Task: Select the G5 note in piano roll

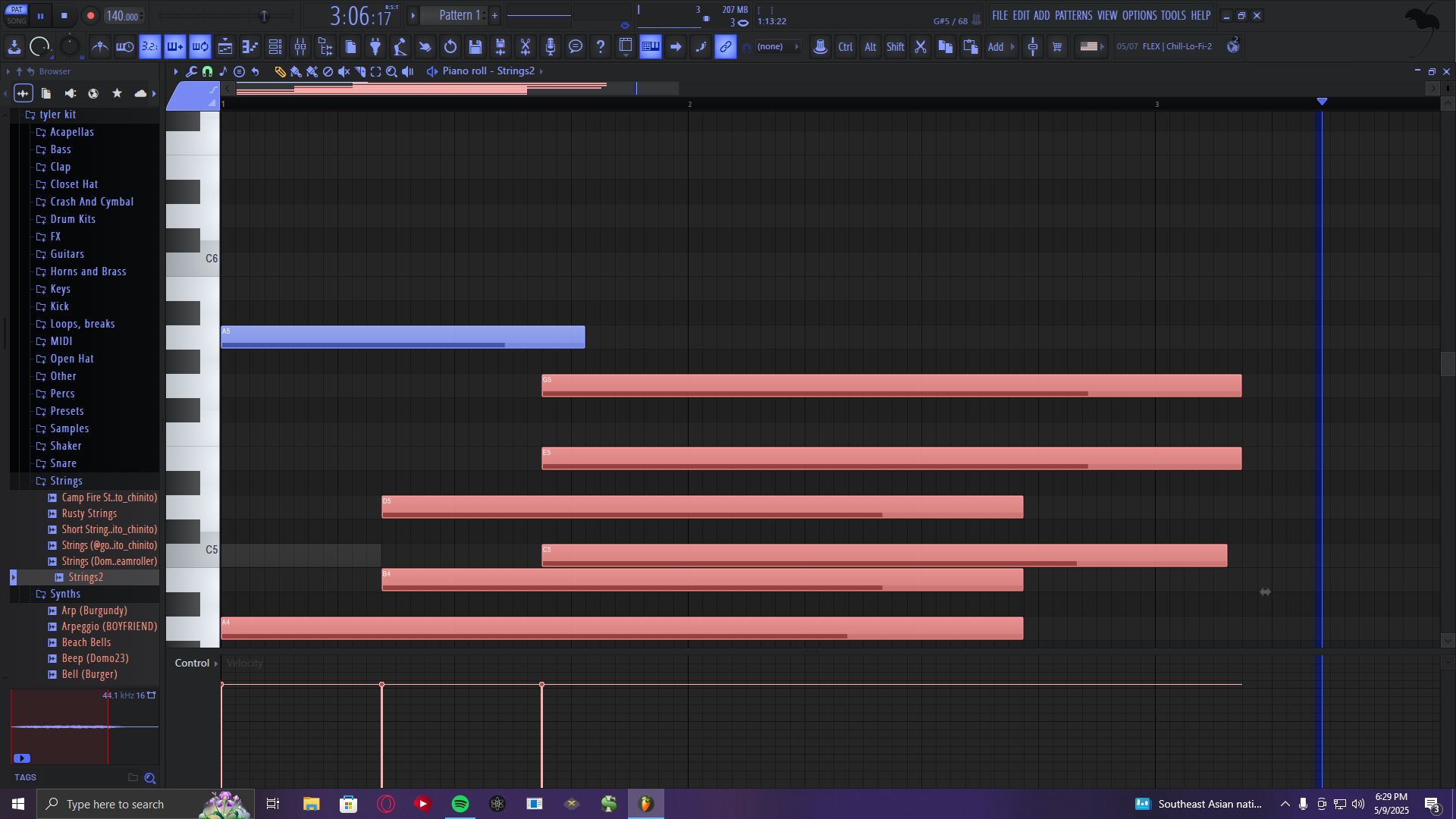Action: tap(891, 385)
